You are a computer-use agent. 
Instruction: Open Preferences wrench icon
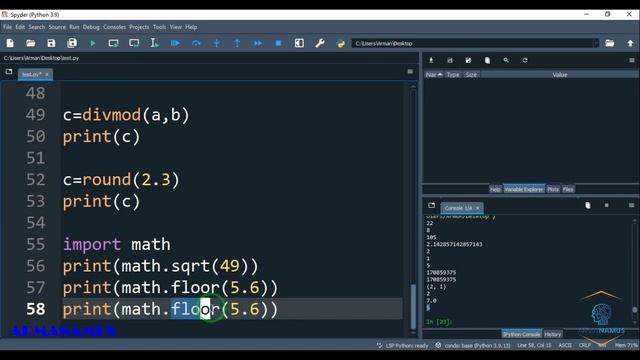pyautogui.click(x=320, y=43)
